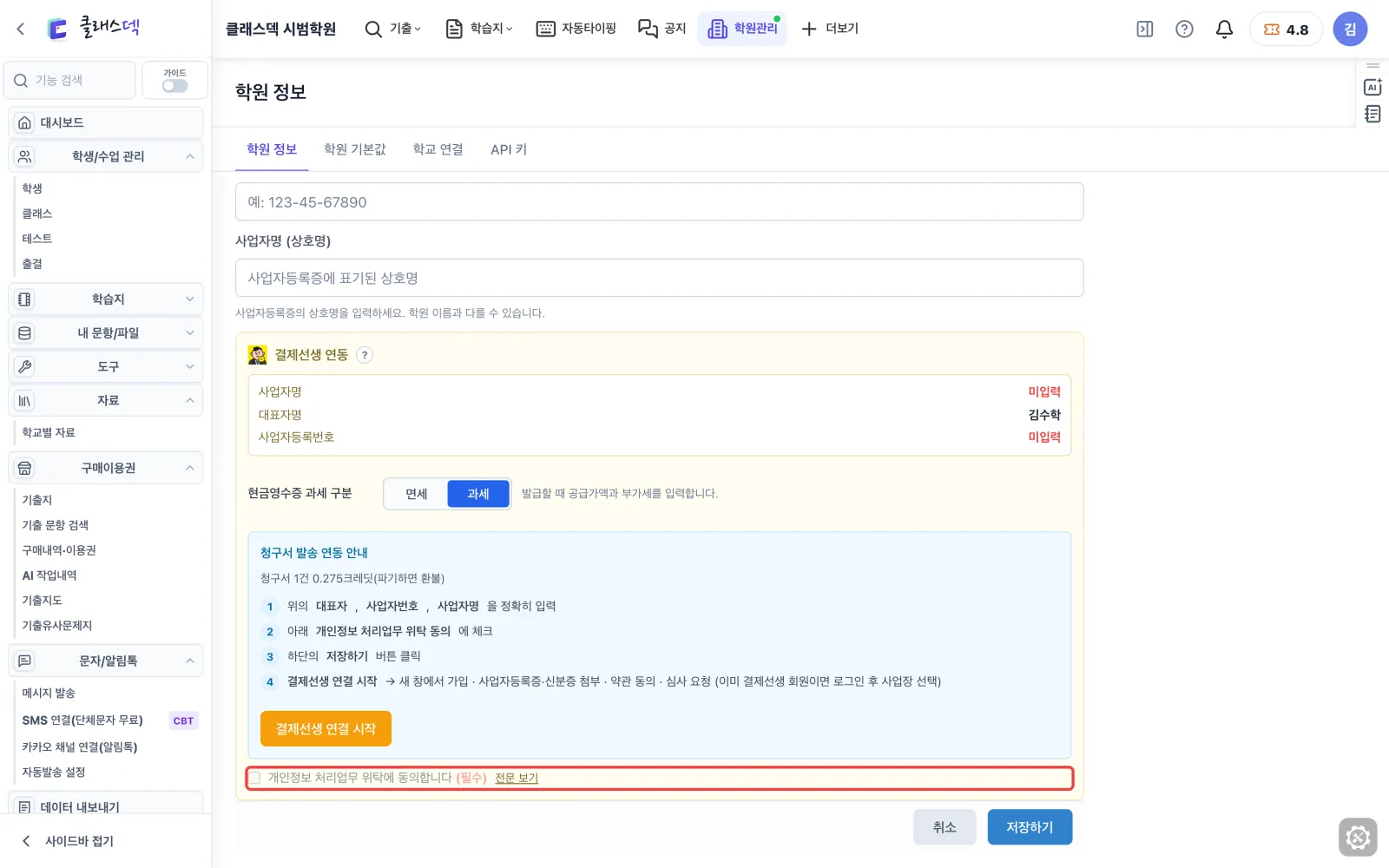Image resolution: width=1389 pixels, height=868 pixels.
Task: Toggle the 가이드 switch
Action: pyautogui.click(x=174, y=85)
